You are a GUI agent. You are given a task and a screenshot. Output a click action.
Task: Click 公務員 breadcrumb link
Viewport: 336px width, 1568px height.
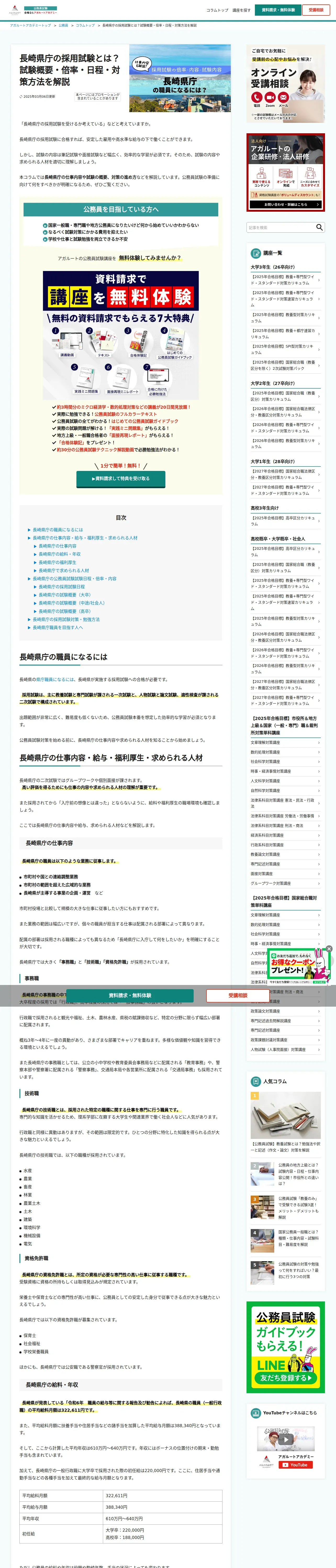[63, 26]
